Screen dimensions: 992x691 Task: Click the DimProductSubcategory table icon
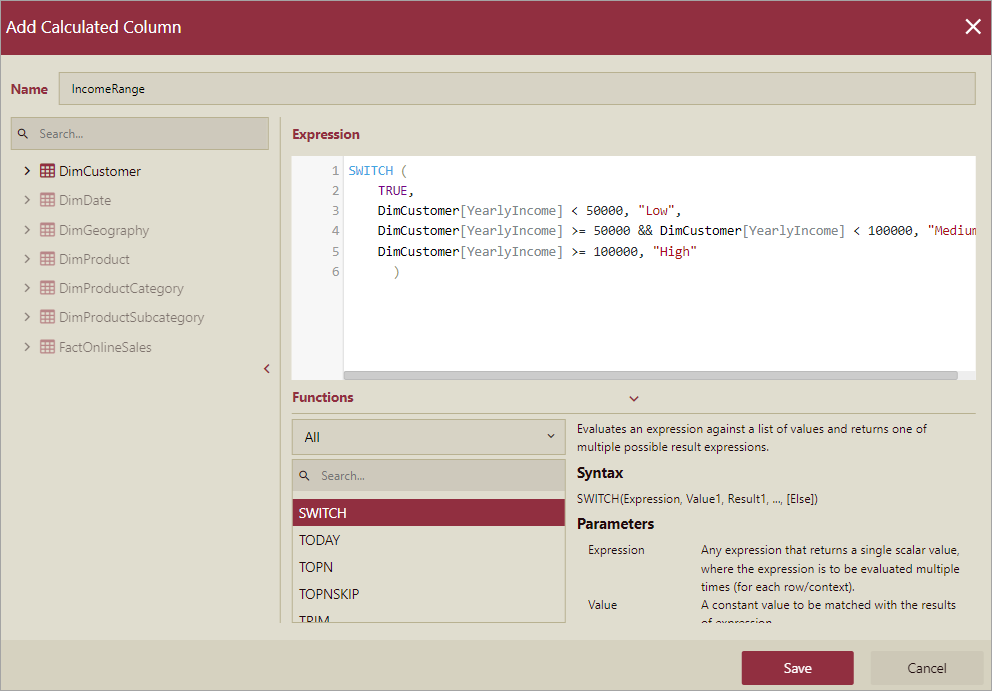pos(47,317)
